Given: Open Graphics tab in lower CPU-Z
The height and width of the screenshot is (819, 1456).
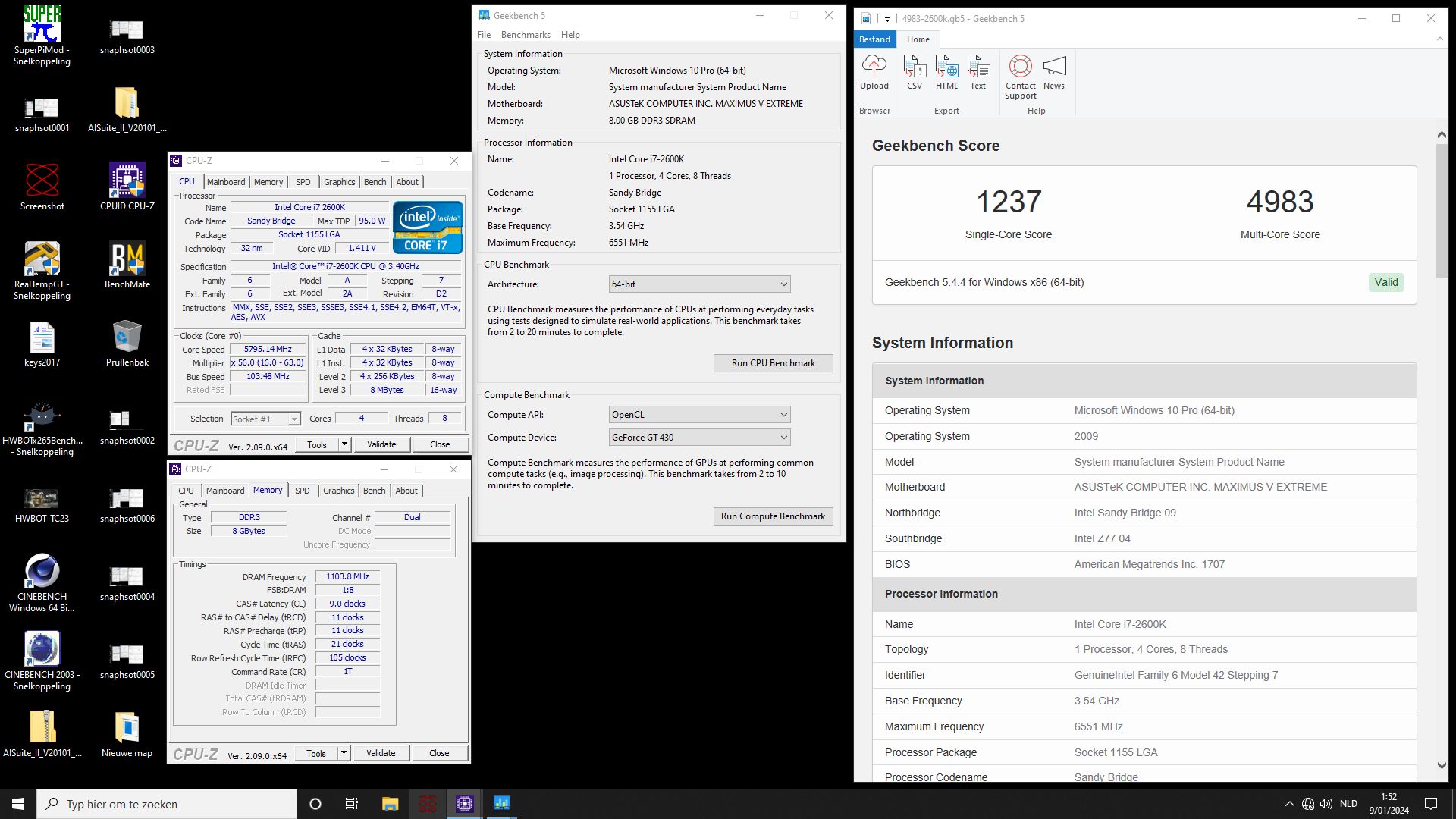Looking at the screenshot, I should [x=338, y=491].
